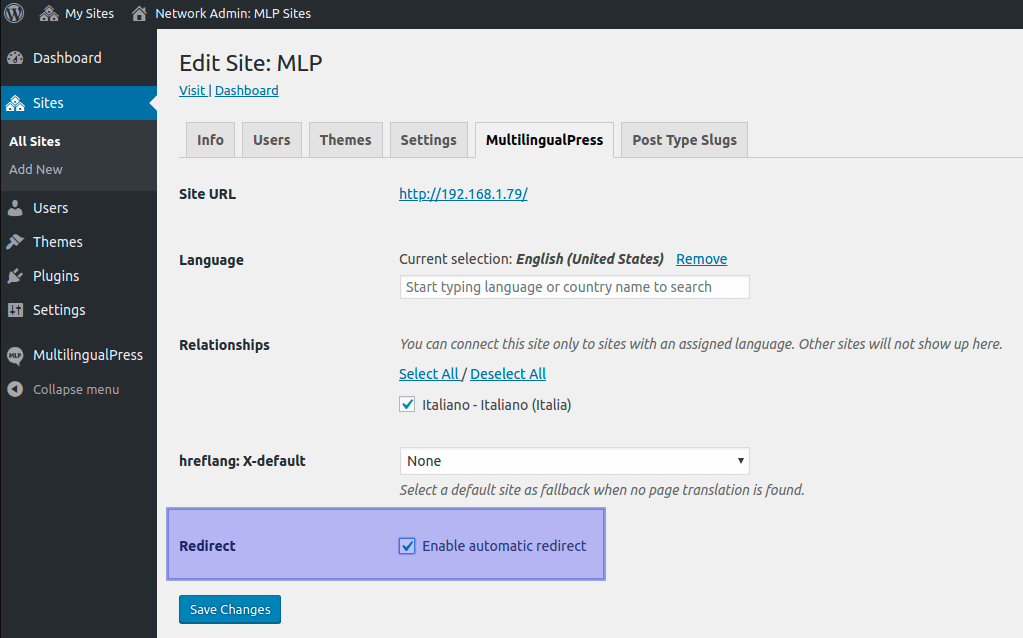Click the Network Admin home icon
1023x638 pixels.
click(139, 13)
